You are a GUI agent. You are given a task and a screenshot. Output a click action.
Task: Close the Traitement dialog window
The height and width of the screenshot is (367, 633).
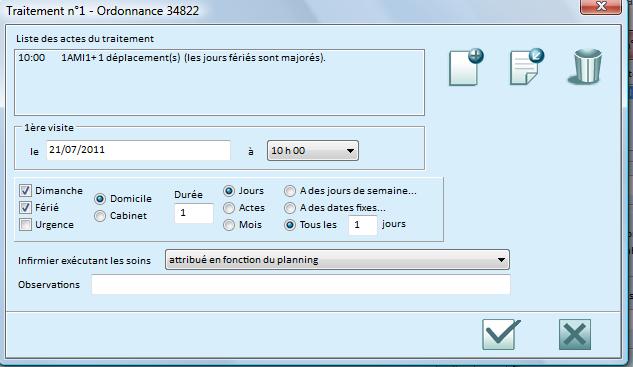(601, 6)
